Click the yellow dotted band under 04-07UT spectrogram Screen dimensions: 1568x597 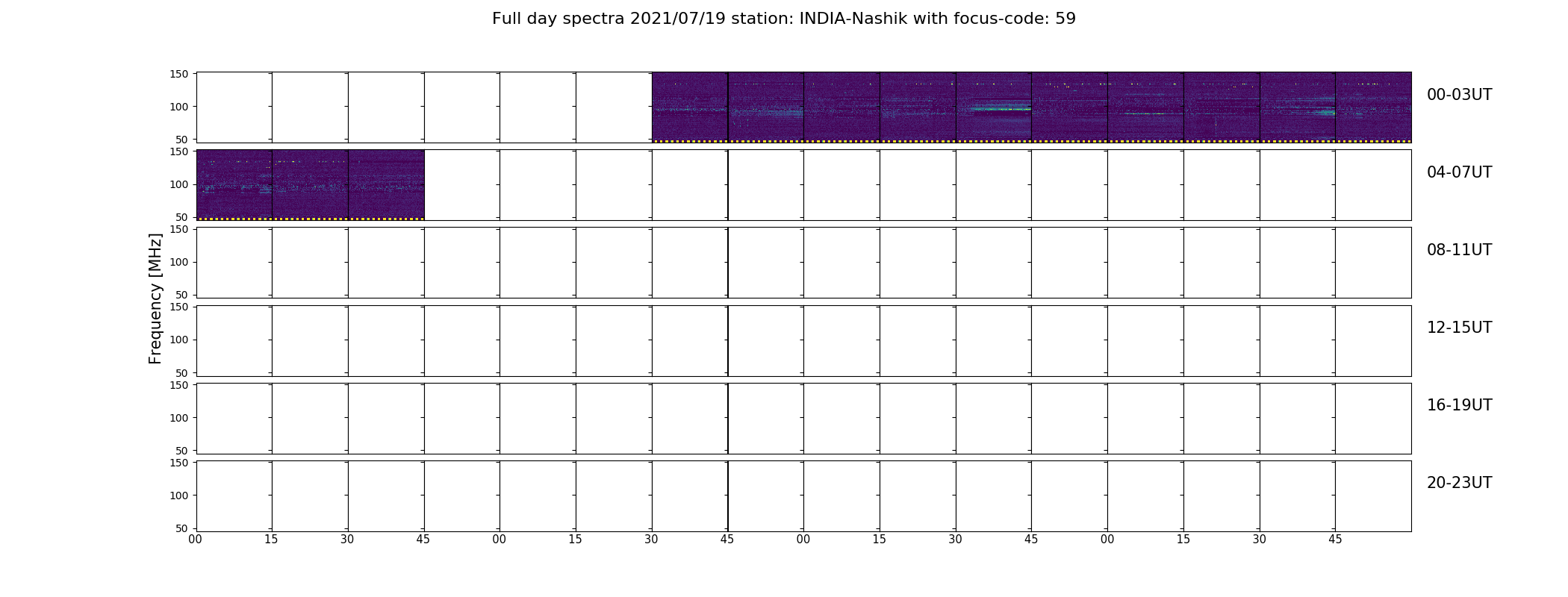pyautogui.click(x=310, y=219)
